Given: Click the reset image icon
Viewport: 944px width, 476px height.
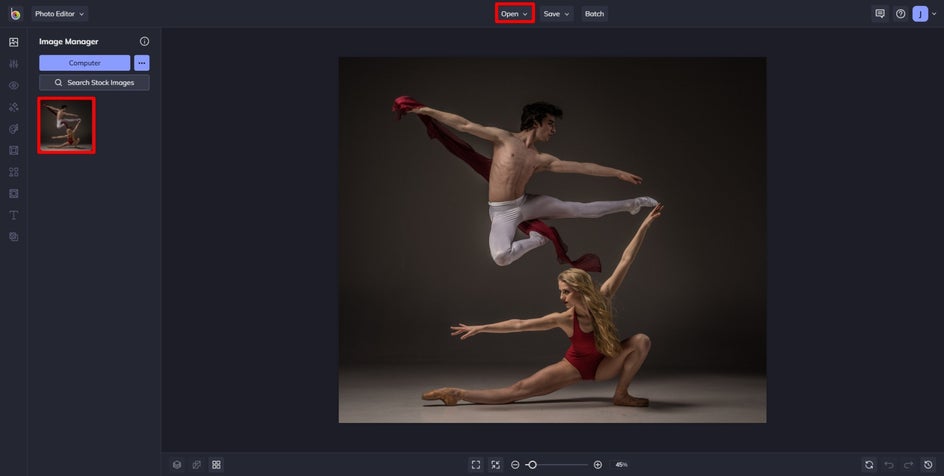Looking at the screenshot, I should click(869, 465).
